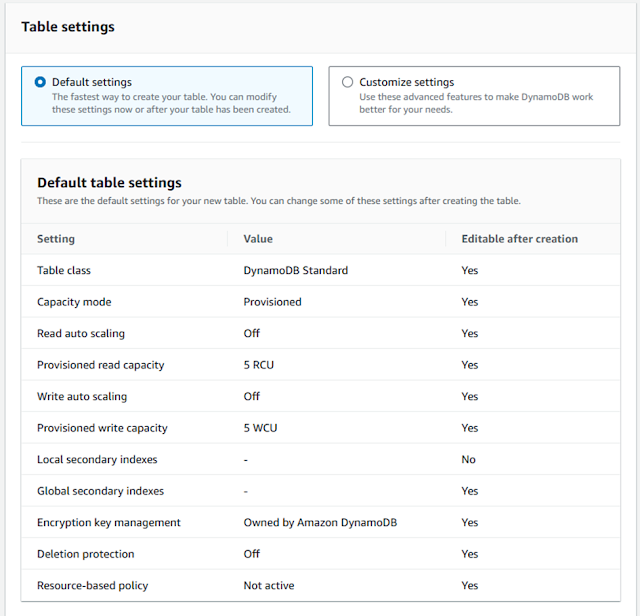Click the DynamoDB Standard value
The image size is (640, 616).
coord(295,270)
